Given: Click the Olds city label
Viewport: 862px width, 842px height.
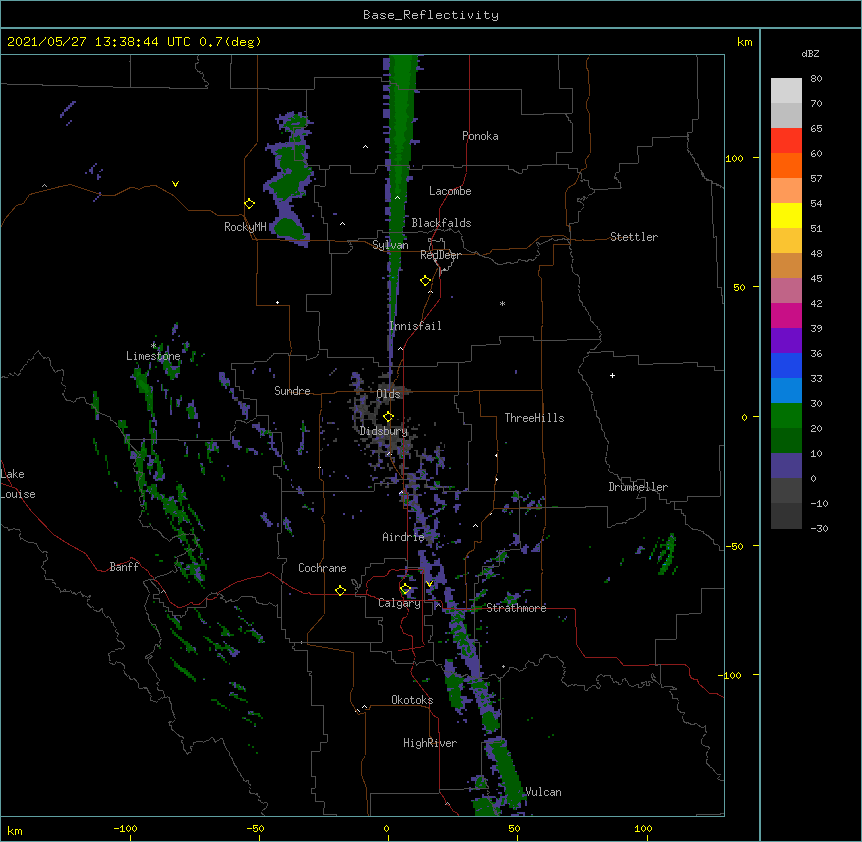Looking at the screenshot, I should pos(389,394).
